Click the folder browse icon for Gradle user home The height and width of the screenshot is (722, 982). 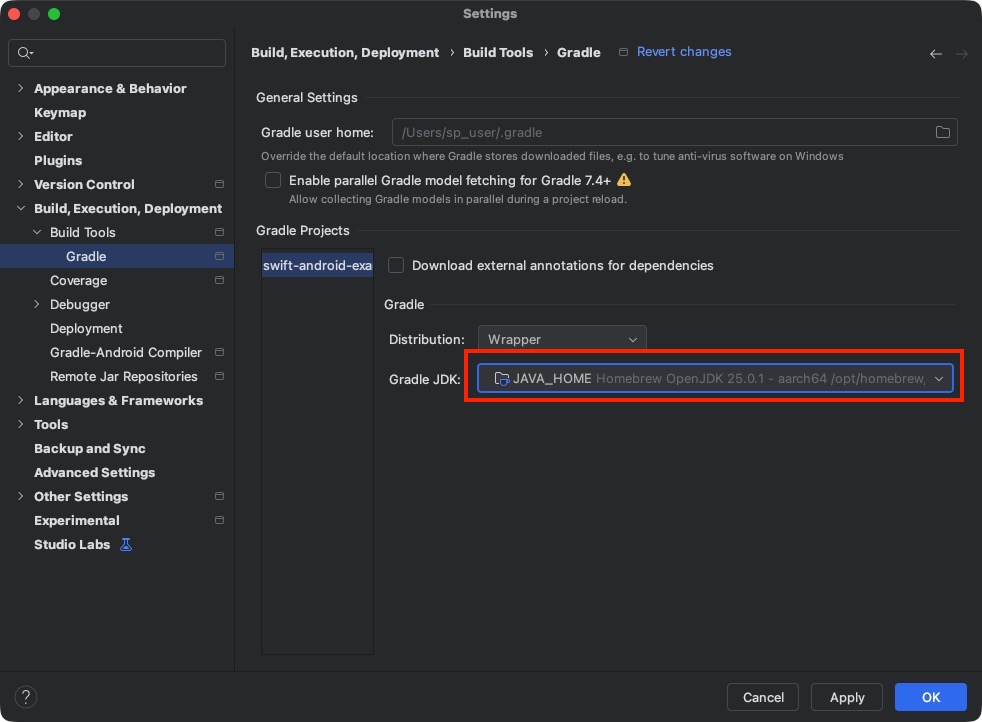[x=942, y=132]
